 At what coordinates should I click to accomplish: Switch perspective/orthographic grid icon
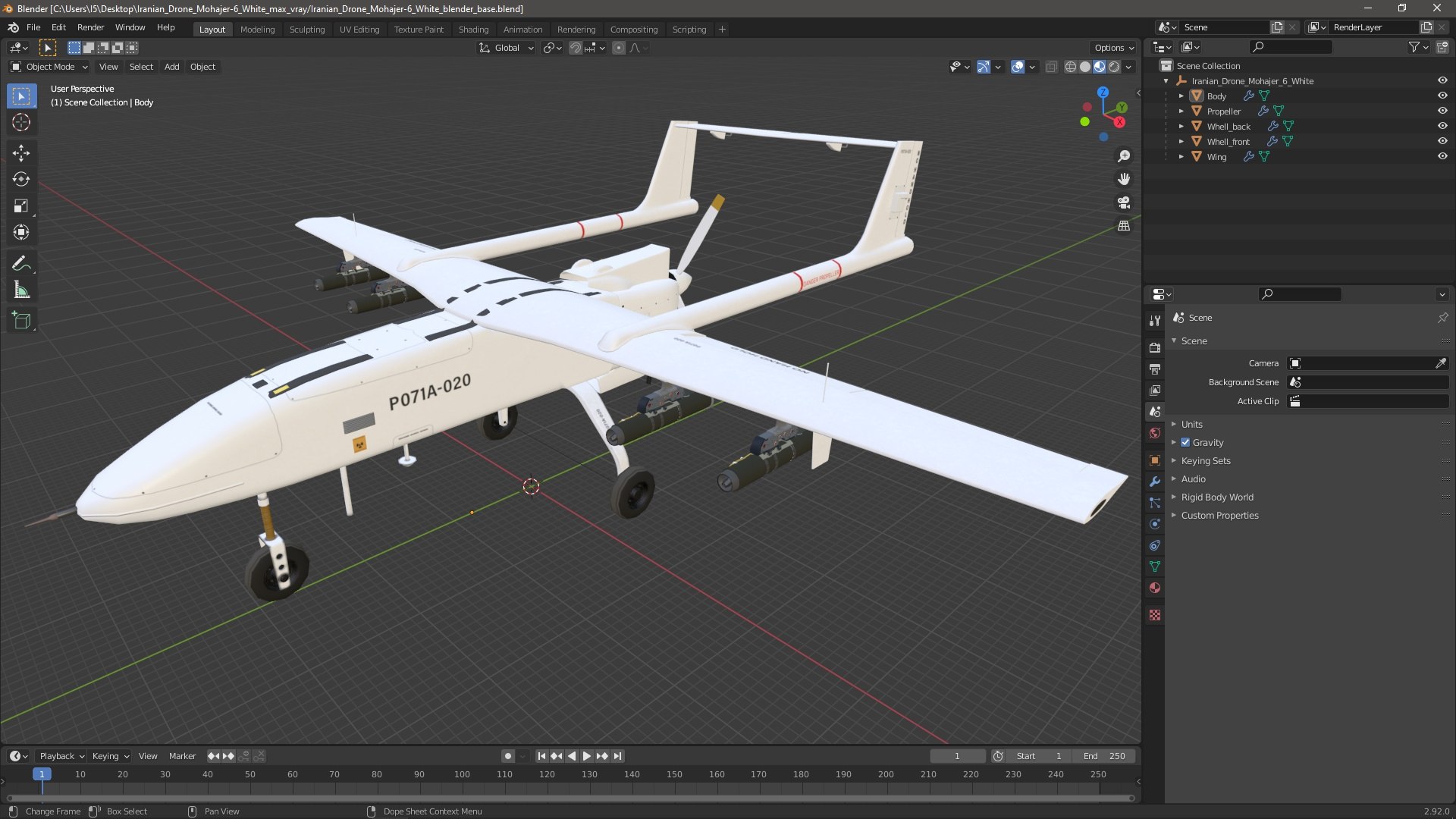(x=1124, y=226)
